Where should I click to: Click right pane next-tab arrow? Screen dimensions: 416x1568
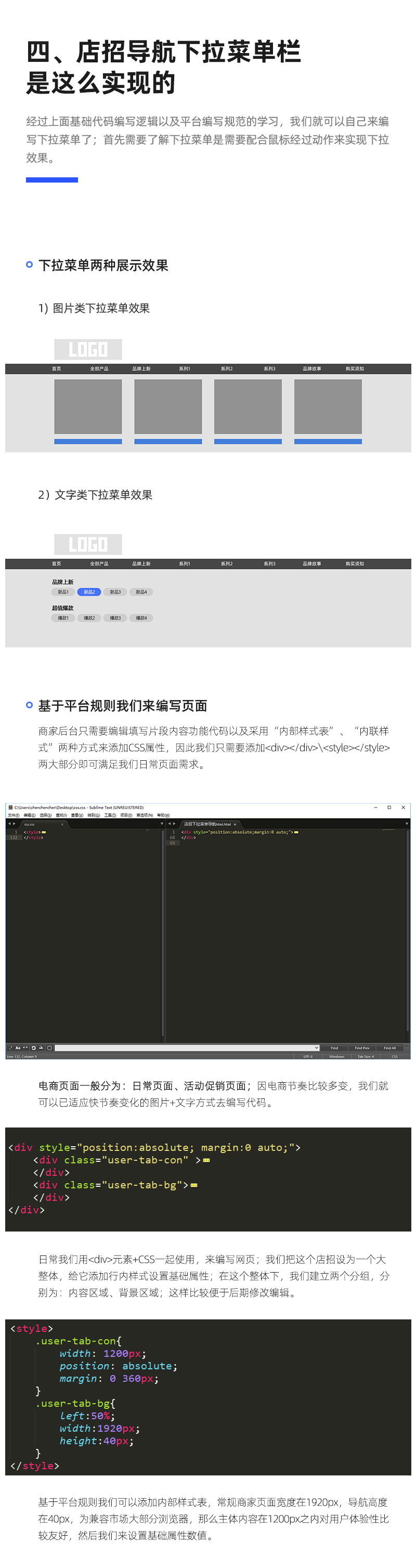pos(175,824)
